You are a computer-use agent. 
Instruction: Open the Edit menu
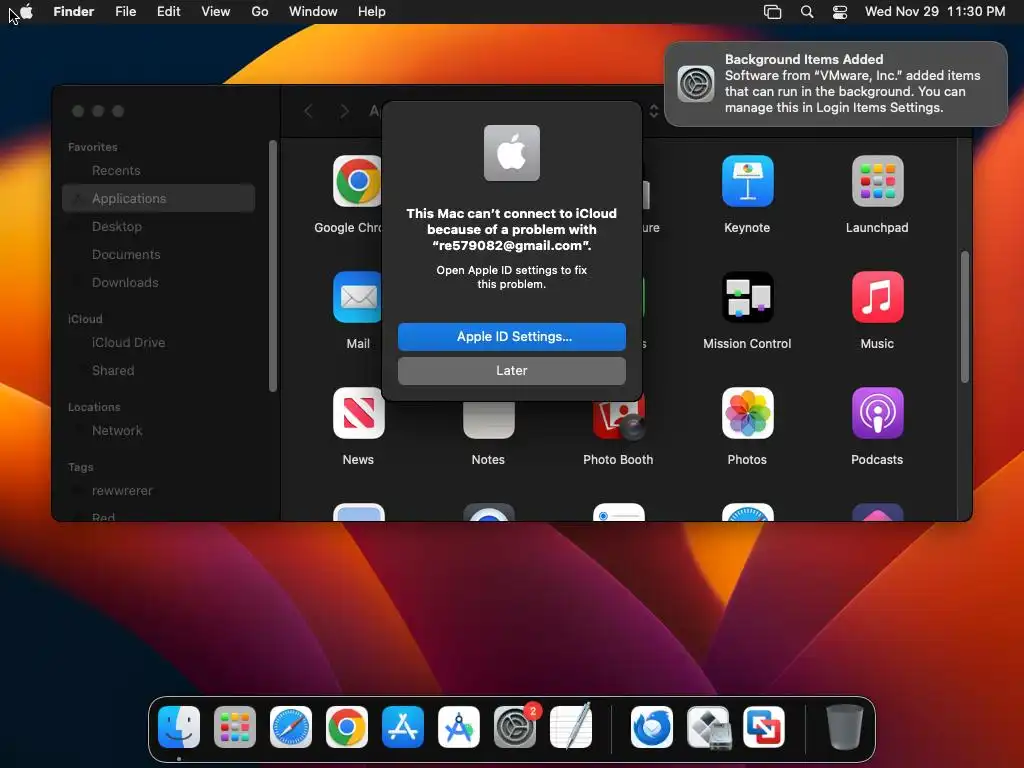click(x=168, y=11)
